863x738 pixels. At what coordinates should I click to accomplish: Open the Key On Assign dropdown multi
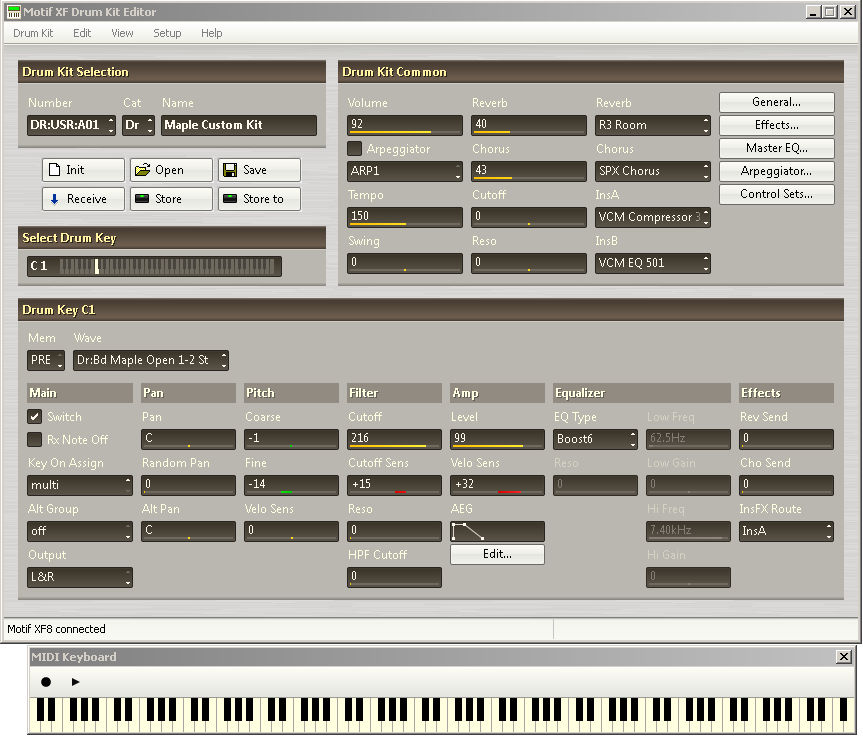click(80, 485)
